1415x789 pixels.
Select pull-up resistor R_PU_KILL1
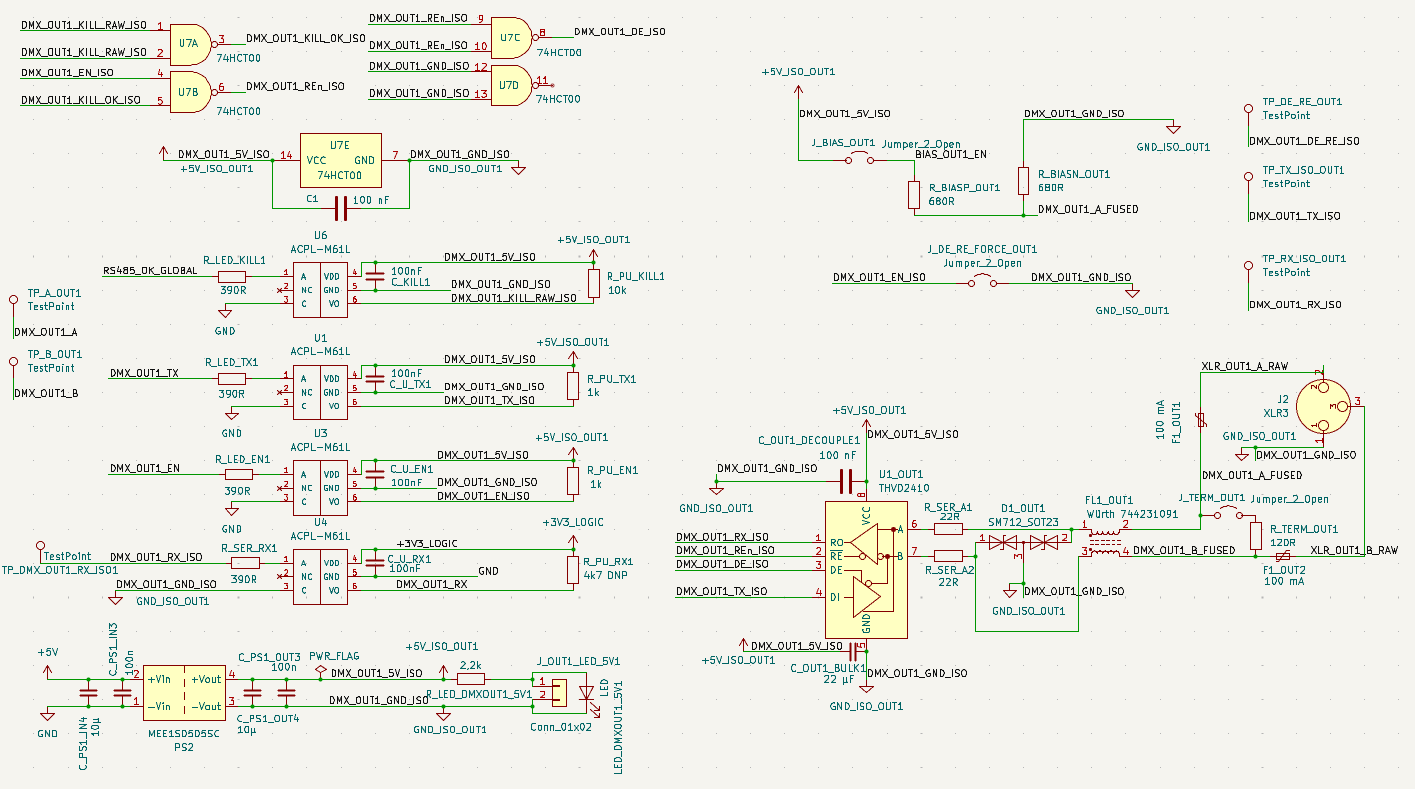[x=594, y=283]
